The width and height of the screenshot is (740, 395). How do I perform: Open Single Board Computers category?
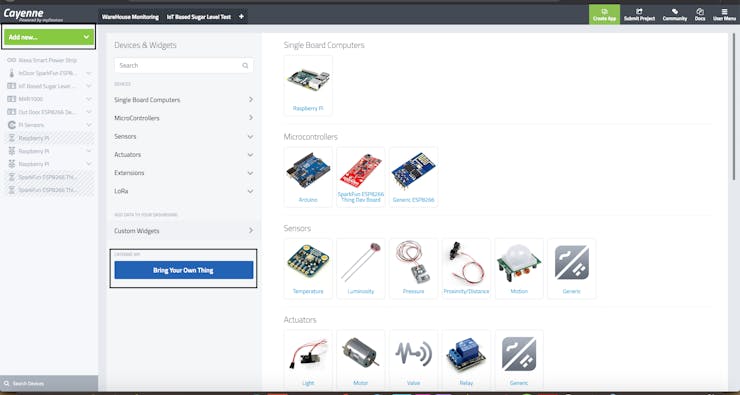click(184, 100)
